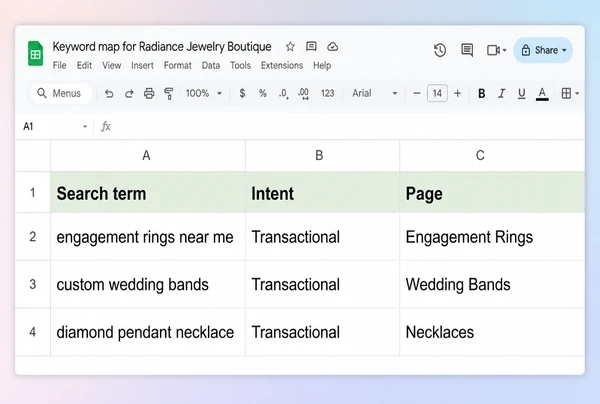
Task: Select cell "Engagement Rings" in Page column
Action: [x=492, y=237]
